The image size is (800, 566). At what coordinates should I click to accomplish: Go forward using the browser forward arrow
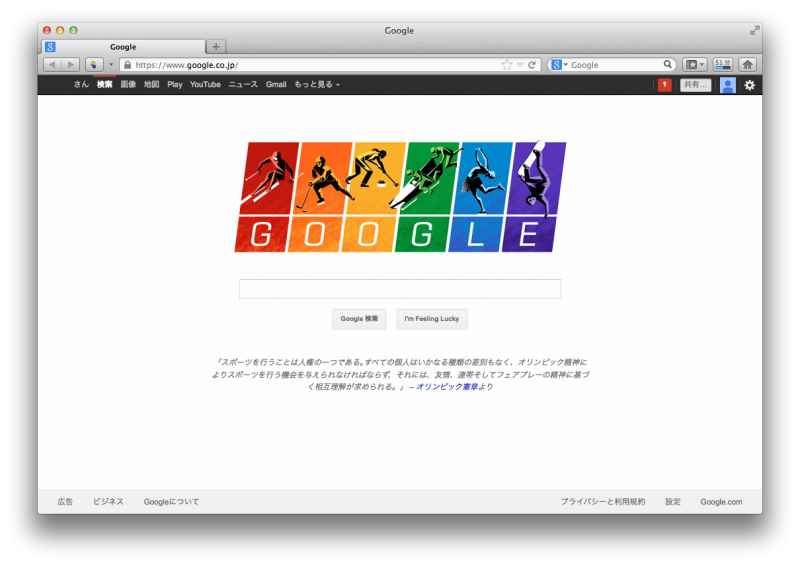point(70,65)
